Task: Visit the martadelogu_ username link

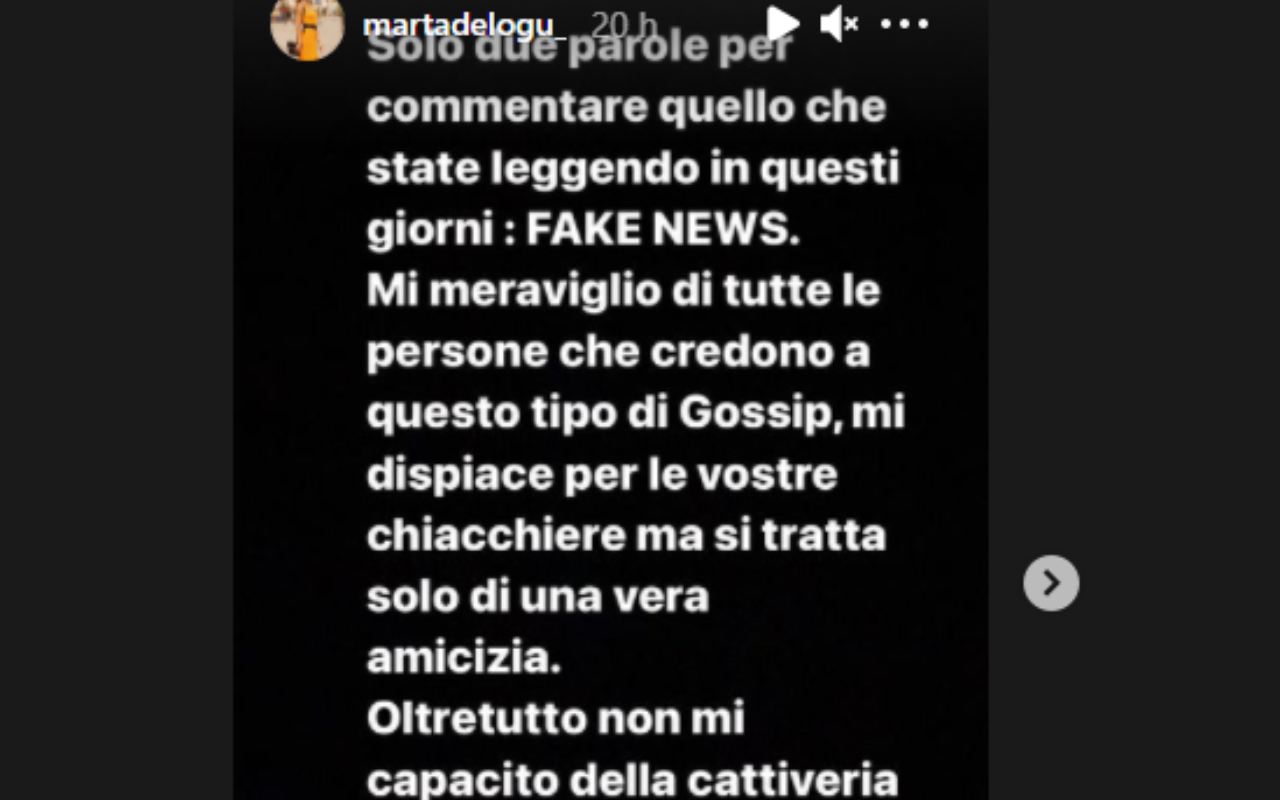Action: 464,25
